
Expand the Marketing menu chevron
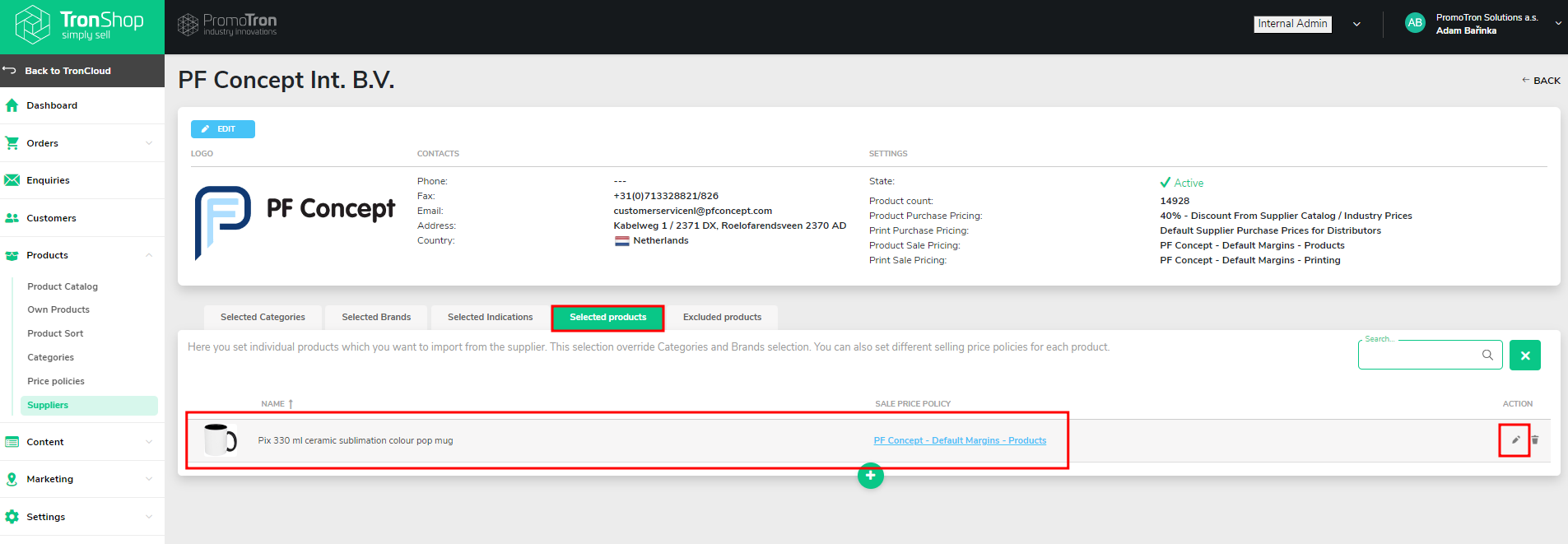[x=149, y=479]
